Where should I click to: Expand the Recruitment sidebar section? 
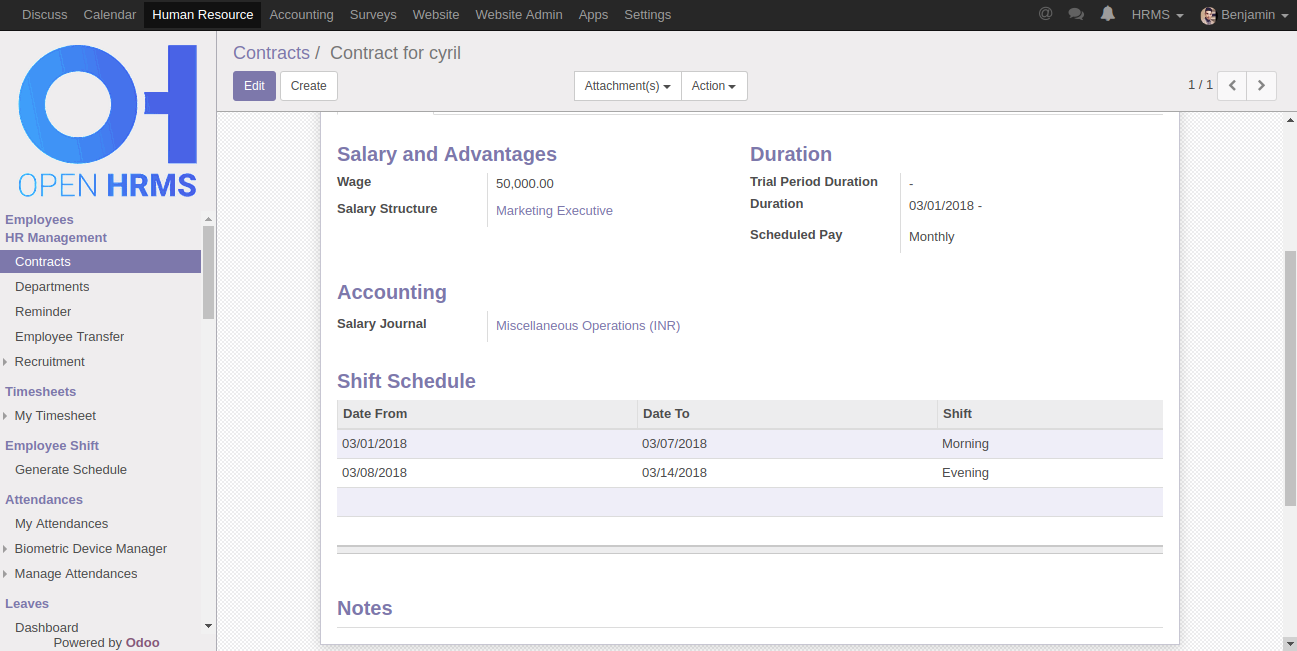(49, 362)
